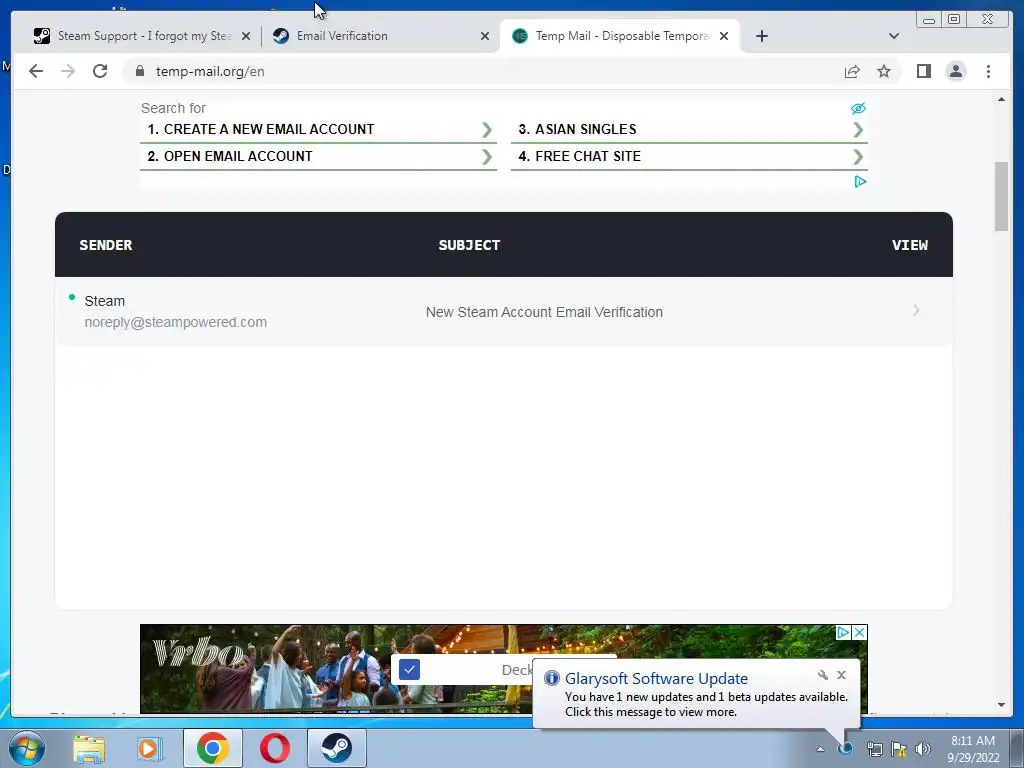Screen dimensions: 1024x768
Task: Close the Steam Support tab
Action: click(246, 36)
